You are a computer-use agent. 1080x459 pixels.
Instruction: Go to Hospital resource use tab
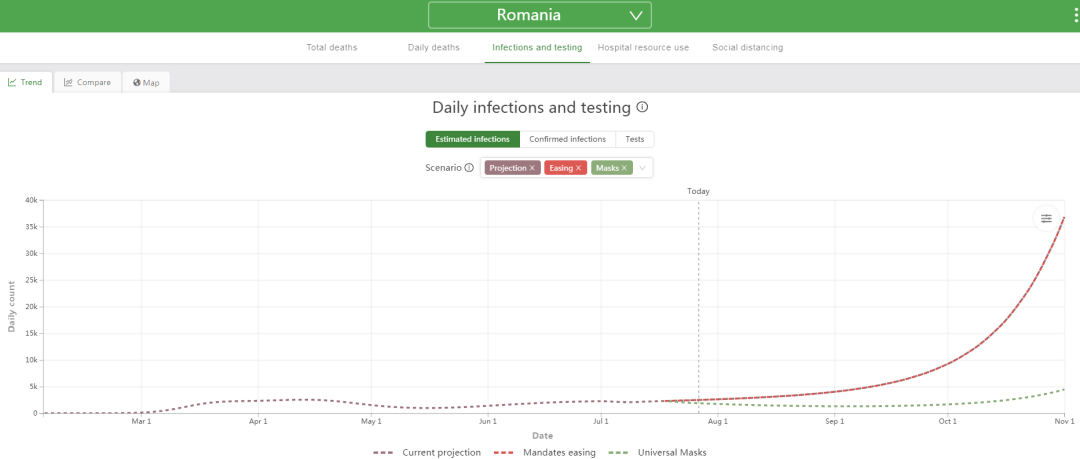click(x=643, y=48)
